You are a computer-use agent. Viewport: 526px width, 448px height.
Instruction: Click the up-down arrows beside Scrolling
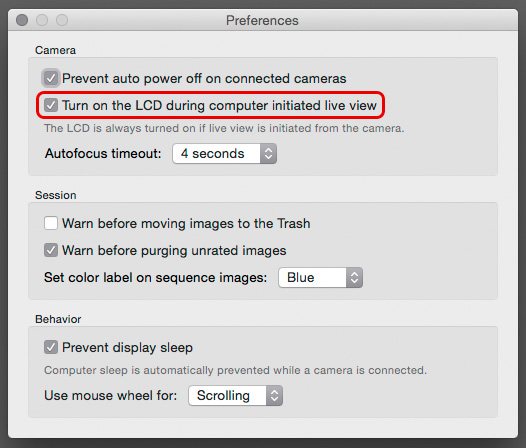pos(274,396)
